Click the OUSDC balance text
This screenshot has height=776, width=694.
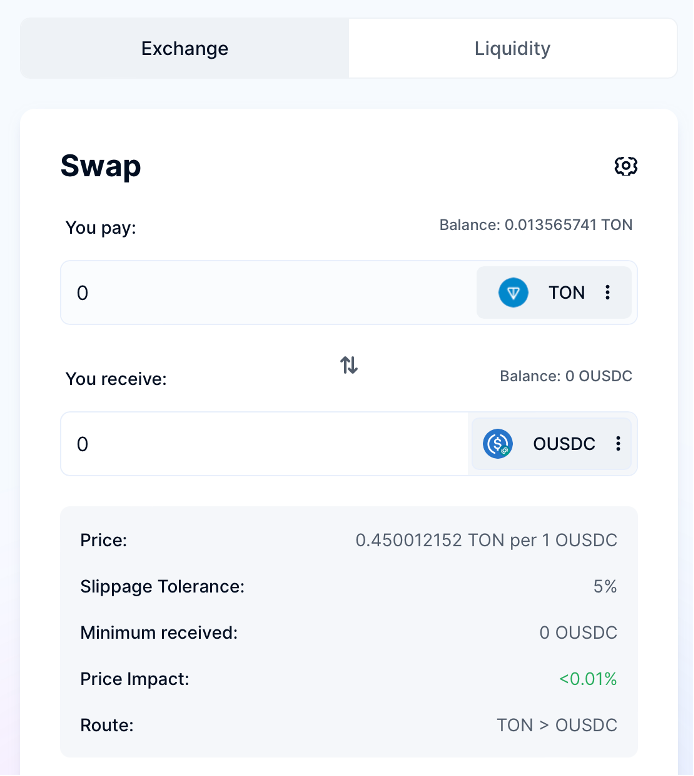coord(566,376)
